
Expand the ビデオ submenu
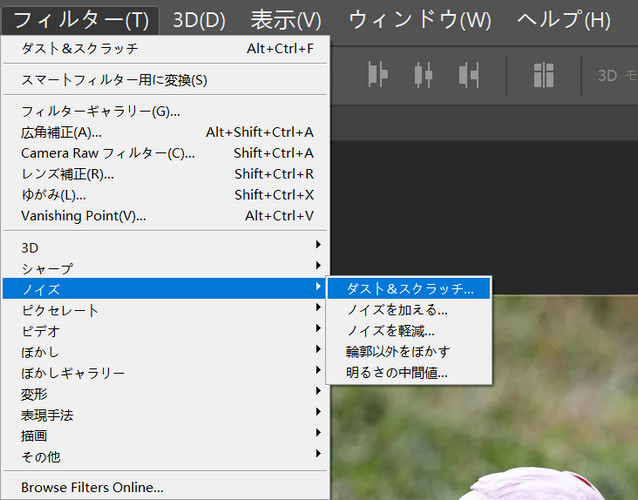[165, 331]
